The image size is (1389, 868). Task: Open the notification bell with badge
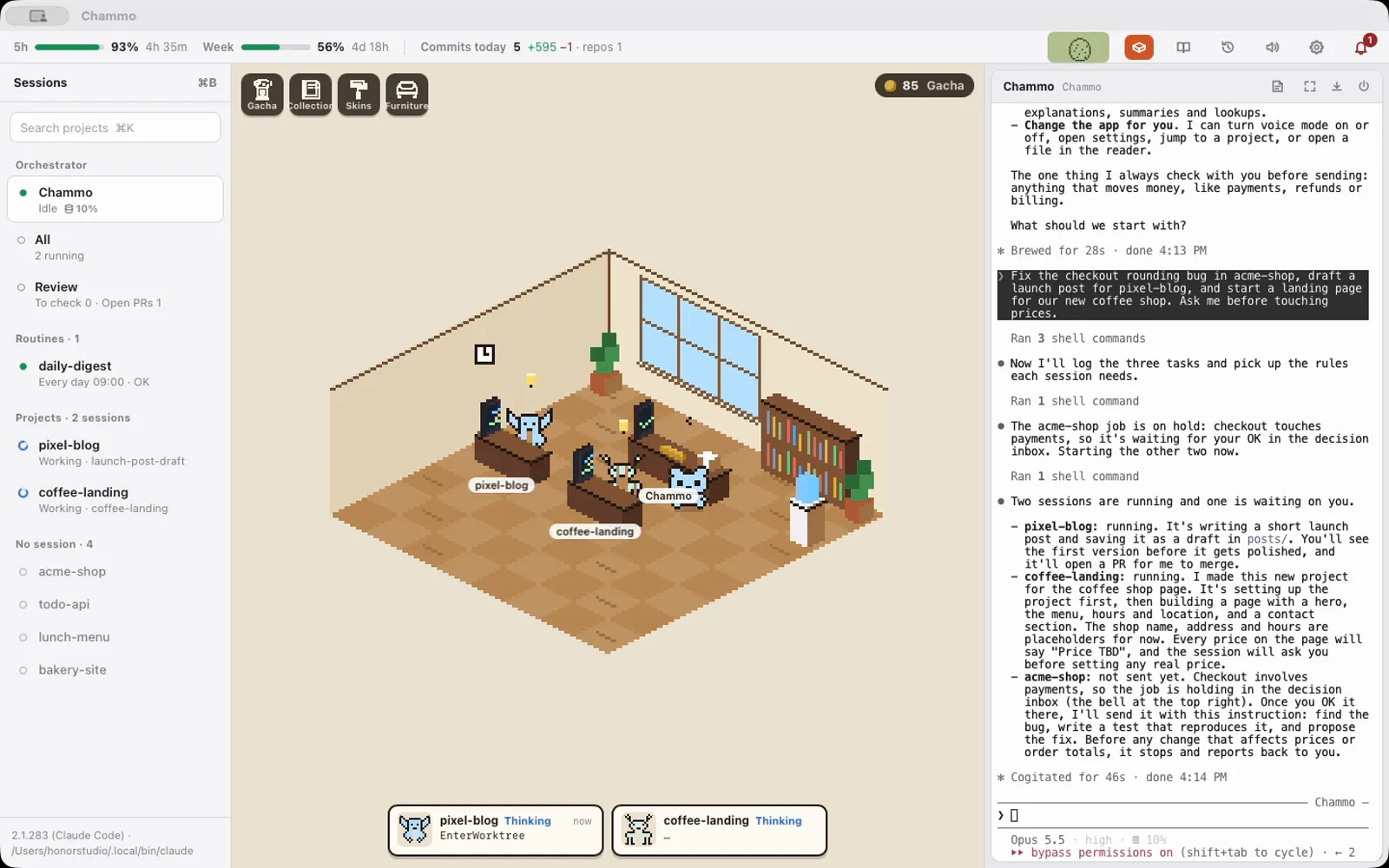tap(1361, 47)
